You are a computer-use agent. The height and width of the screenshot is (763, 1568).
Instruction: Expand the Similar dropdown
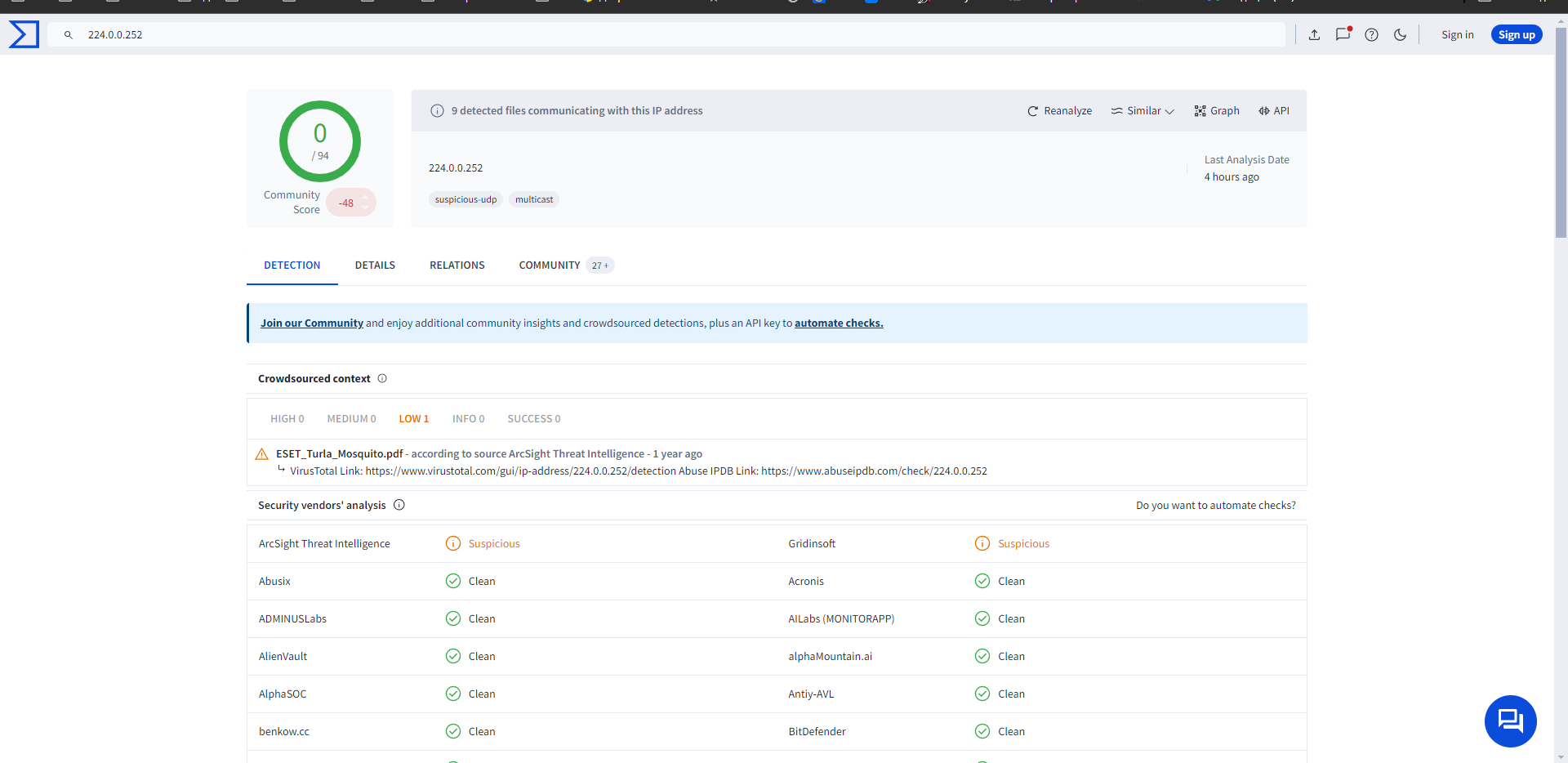(x=1142, y=111)
